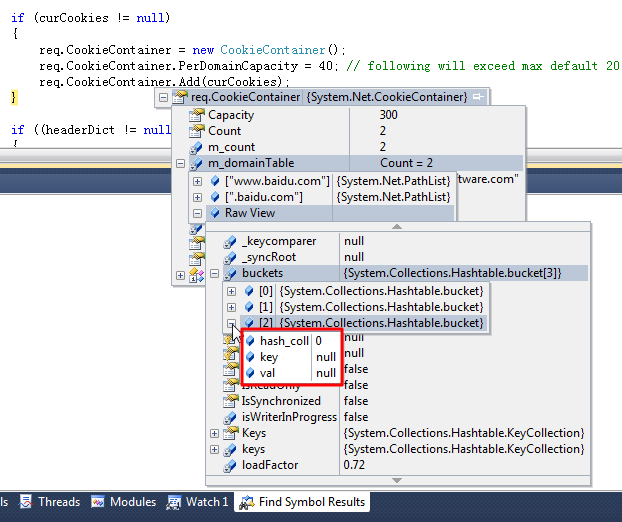Click the m_domainTable field icon
The height and width of the screenshot is (522, 622).
[196, 163]
